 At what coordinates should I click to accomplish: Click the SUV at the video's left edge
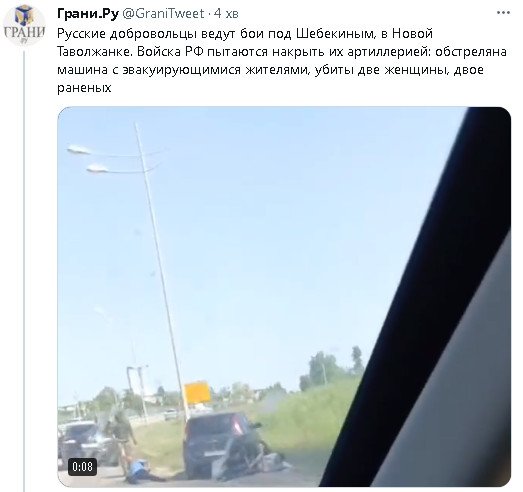85,444
